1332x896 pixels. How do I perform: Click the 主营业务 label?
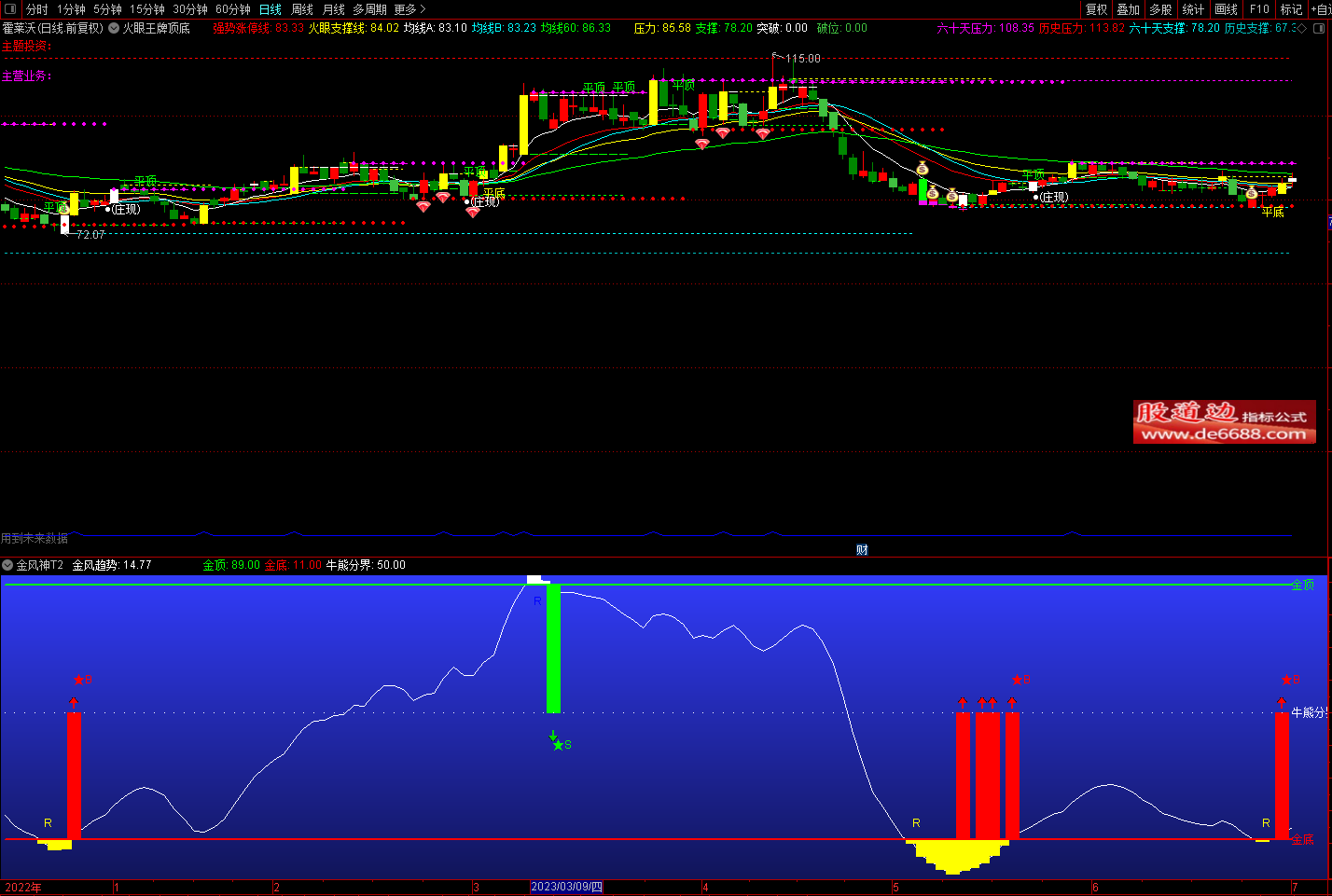26,76
